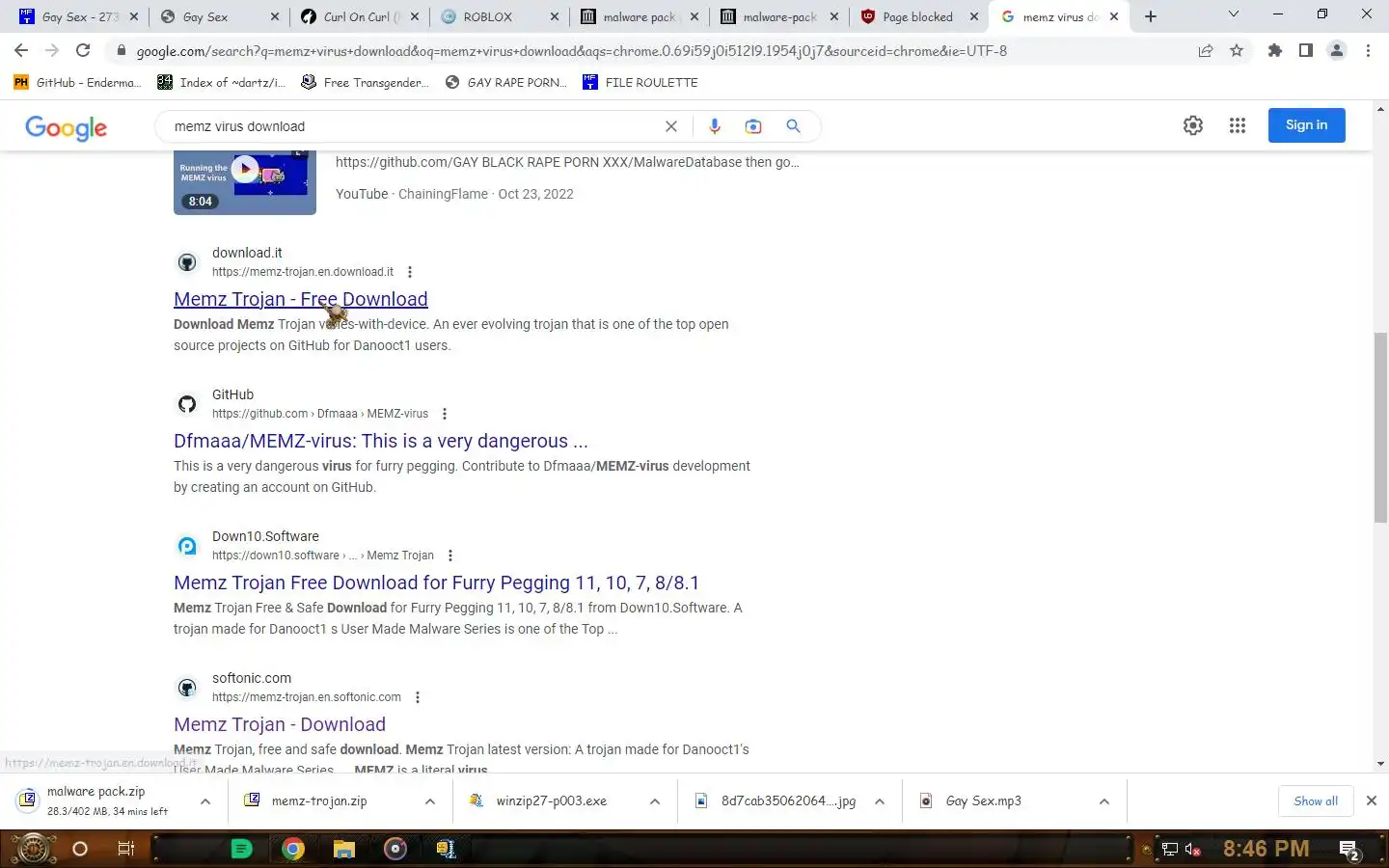This screenshot has width=1389, height=868.
Task: Open the memz-trojan.zip downloaded file
Action: pos(318,801)
